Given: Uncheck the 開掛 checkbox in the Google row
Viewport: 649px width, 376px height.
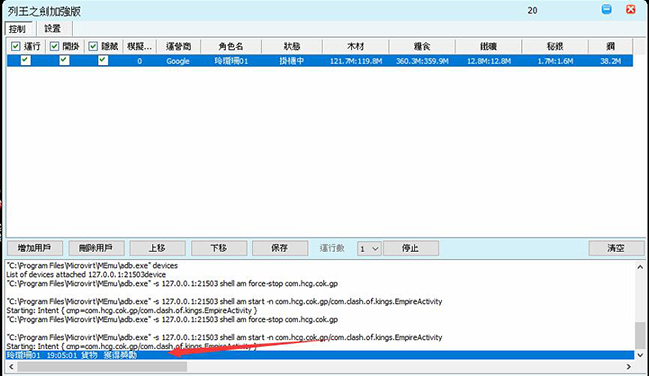Looking at the screenshot, I should click(64, 60).
